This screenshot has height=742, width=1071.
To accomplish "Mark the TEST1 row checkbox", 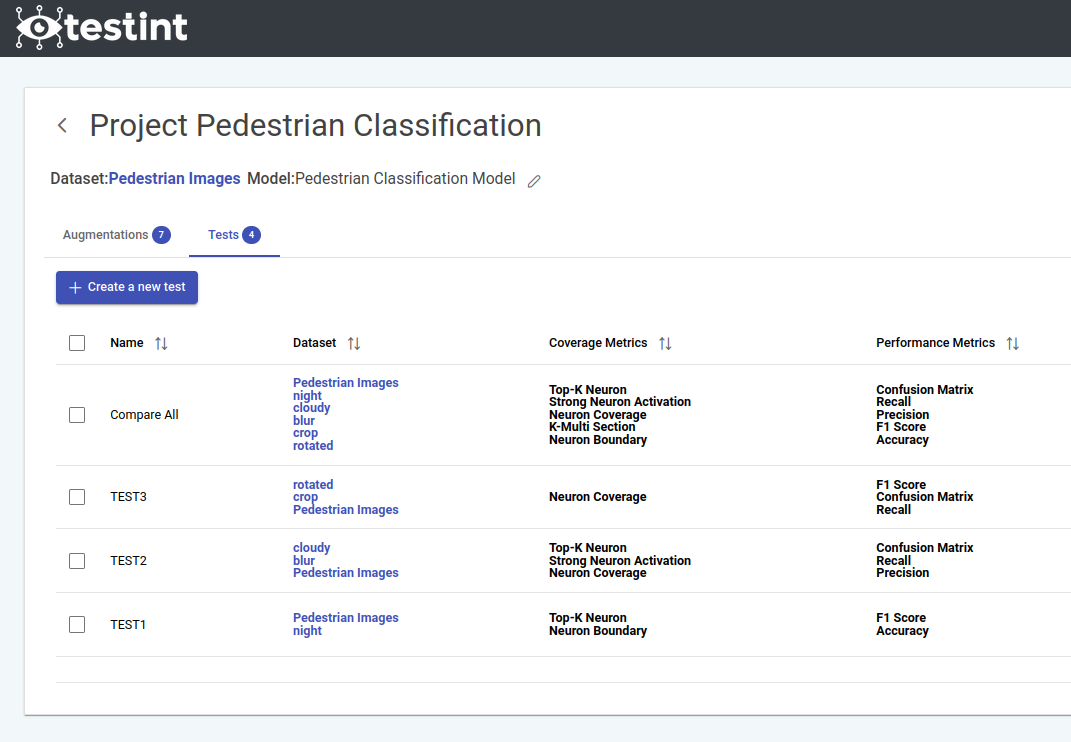I will 77,625.
